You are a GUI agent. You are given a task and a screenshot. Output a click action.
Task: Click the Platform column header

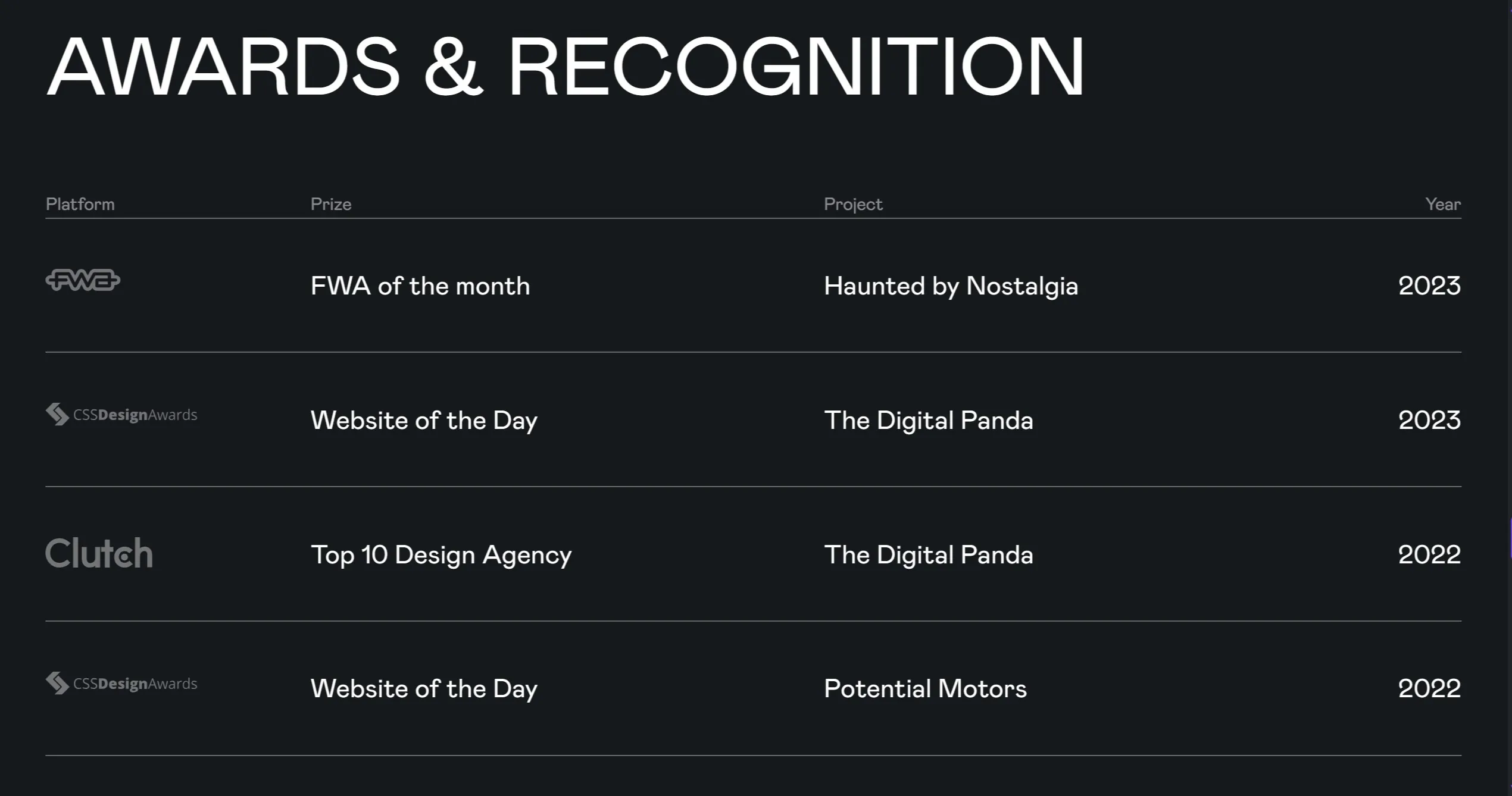click(80, 204)
